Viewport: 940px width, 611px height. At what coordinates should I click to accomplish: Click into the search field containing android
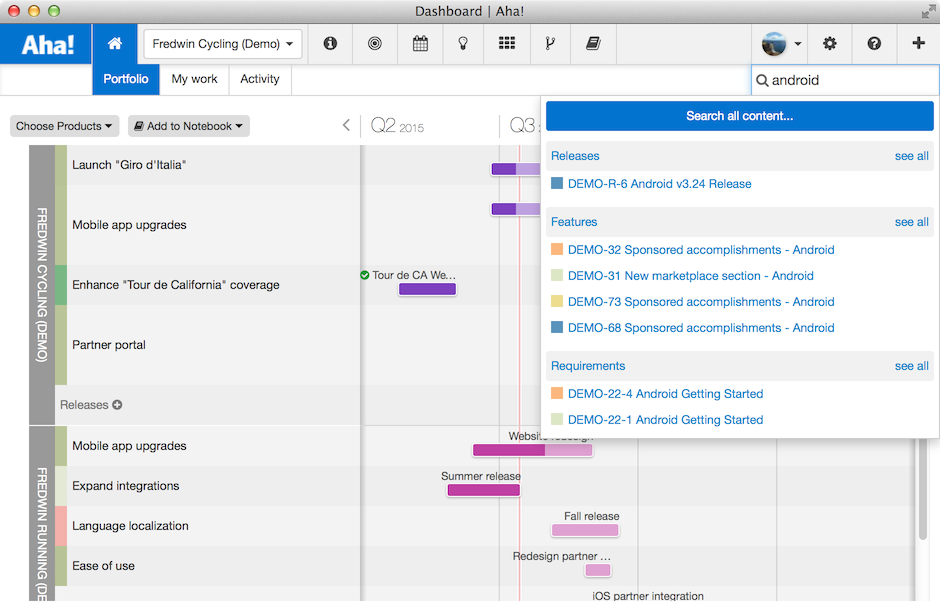(x=845, y=80)
